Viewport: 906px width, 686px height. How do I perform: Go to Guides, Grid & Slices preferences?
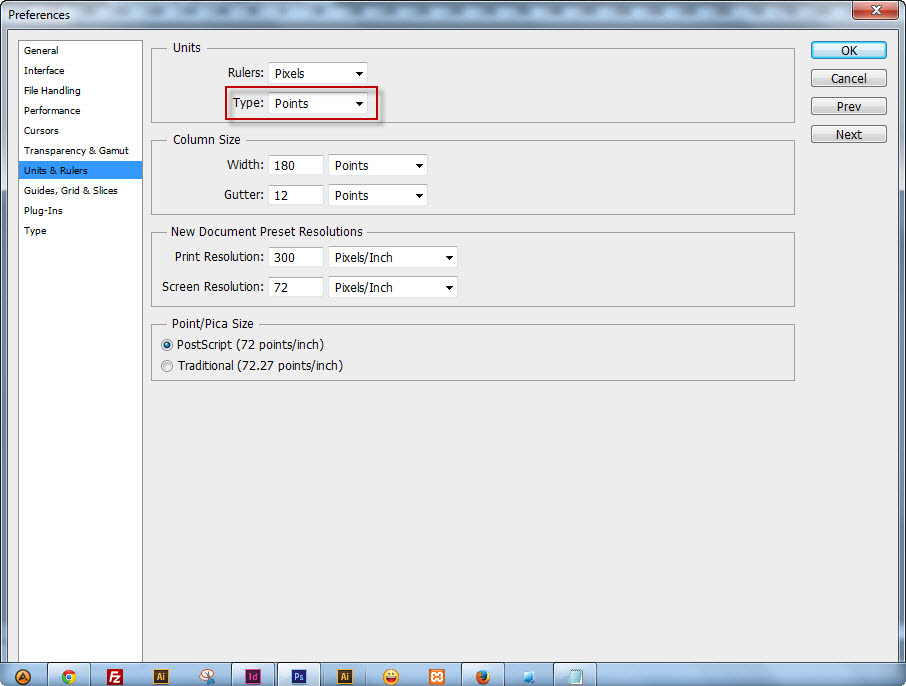[71, 190]
